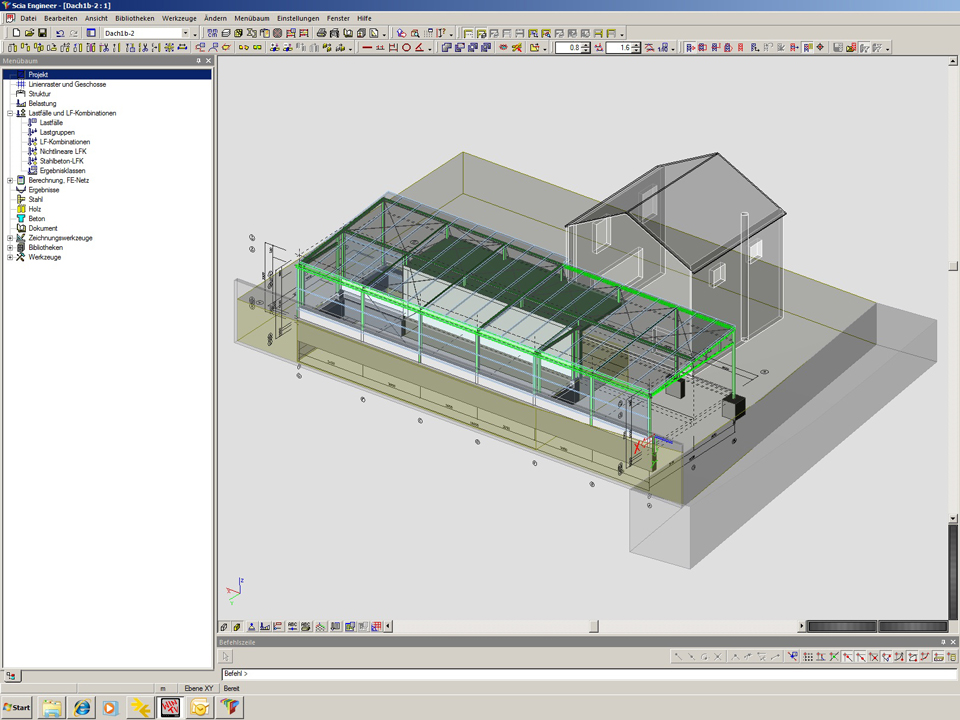Open the Ansicht menu
Image resolution: width=960 pixels, height=720 pixels.
tap(96, 18)
